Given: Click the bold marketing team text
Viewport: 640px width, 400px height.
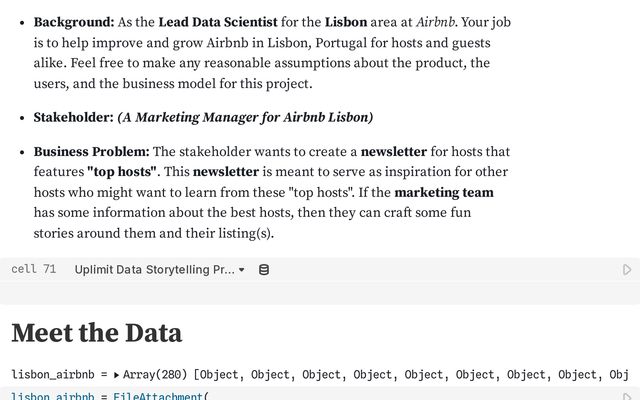Looking at the screenshot, I should (444, 192).
